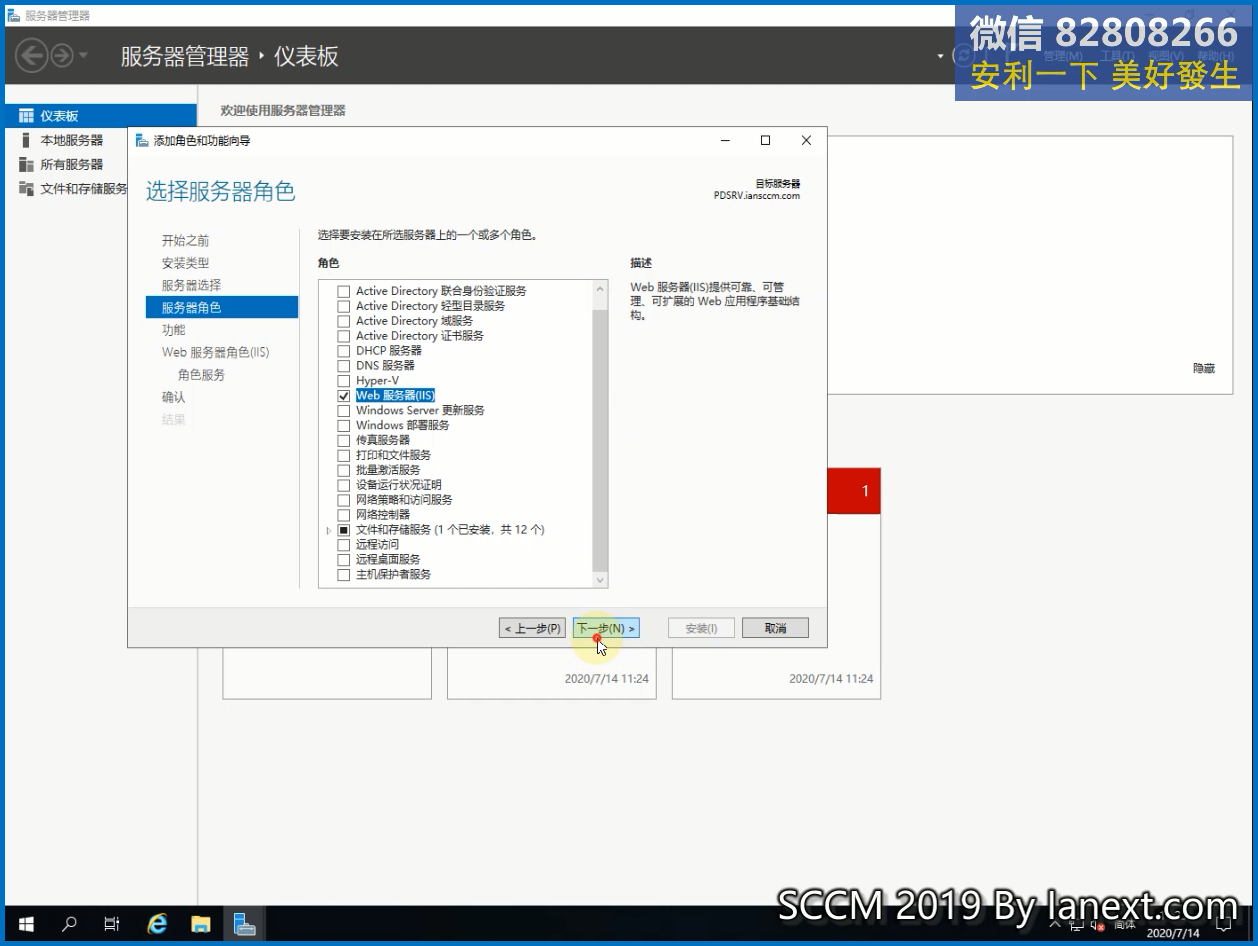The width and height of the screenshot is (1258, 946).
Task: Click the 简体 input method indicator
Action: 1124,927
